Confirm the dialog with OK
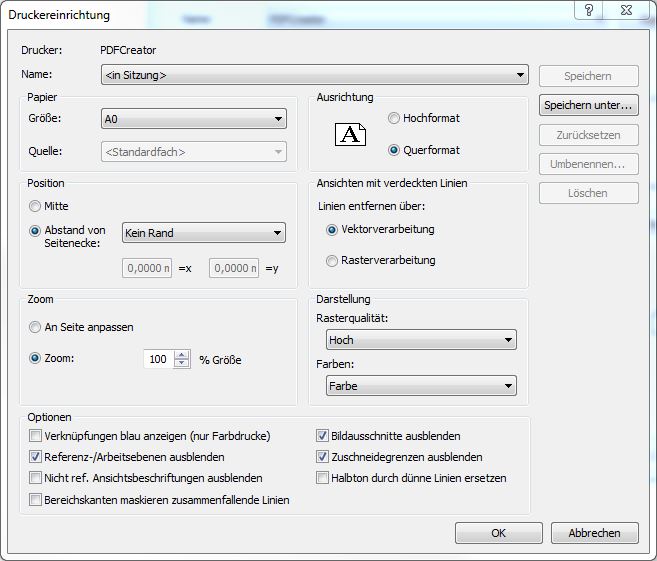The width and height of the screenshot is (657, 561). pos(498,533)
